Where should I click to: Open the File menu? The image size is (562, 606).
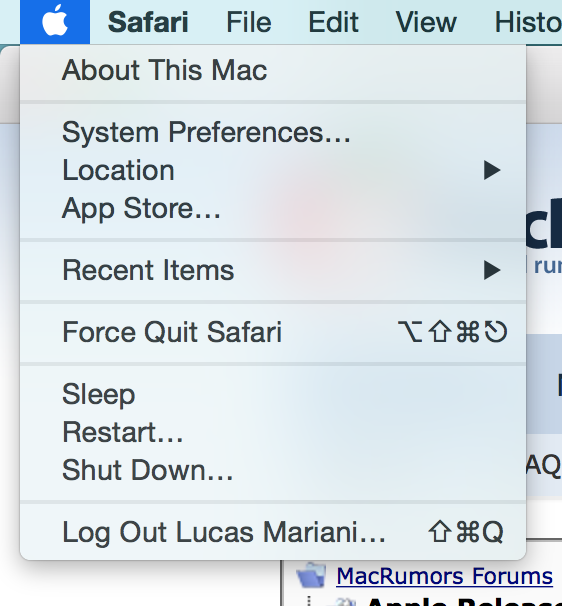pos(249,22)
